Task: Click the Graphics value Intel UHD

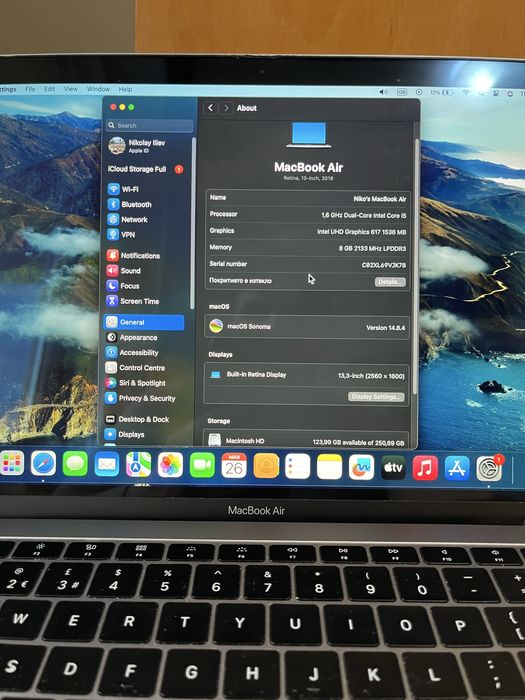Action: (362, 232)
